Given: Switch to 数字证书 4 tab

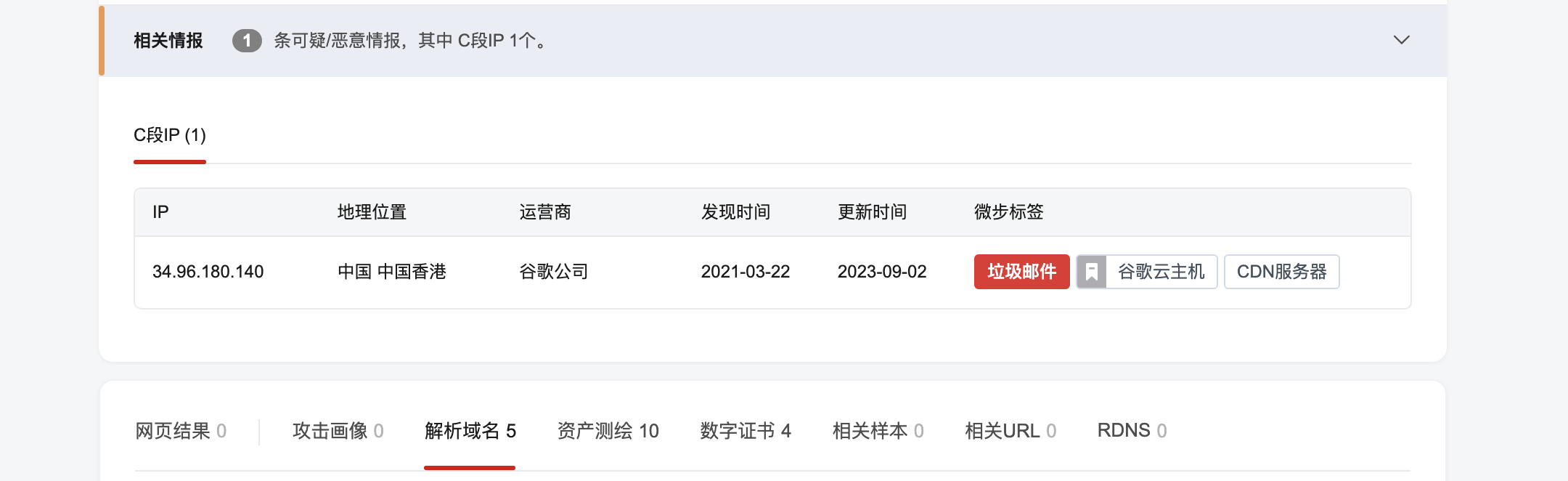Looking at the screenshot, I should pos(745,431).
